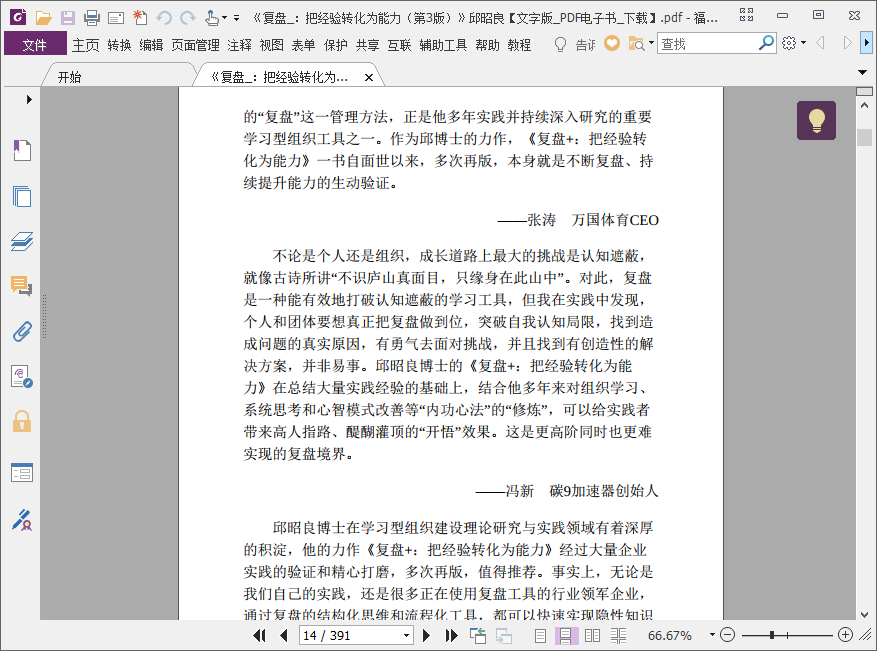Click the zoom in plus button
Screen dimensions: 877x651
845,635
